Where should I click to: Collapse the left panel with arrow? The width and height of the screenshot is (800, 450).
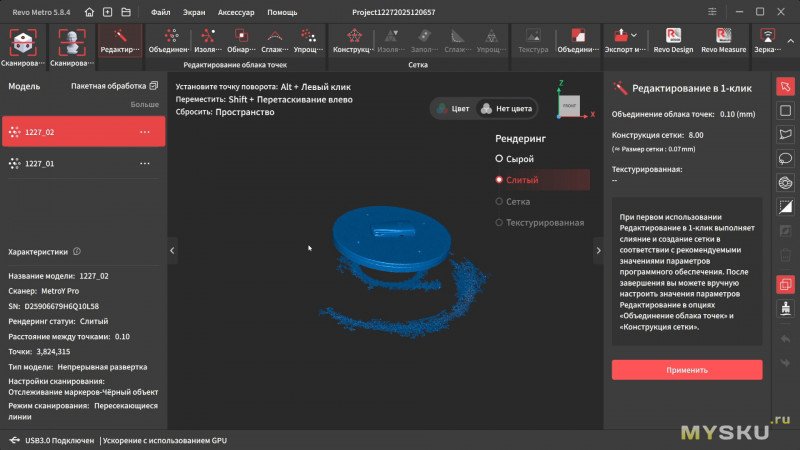pyautogui.click(x=172, y=251)
